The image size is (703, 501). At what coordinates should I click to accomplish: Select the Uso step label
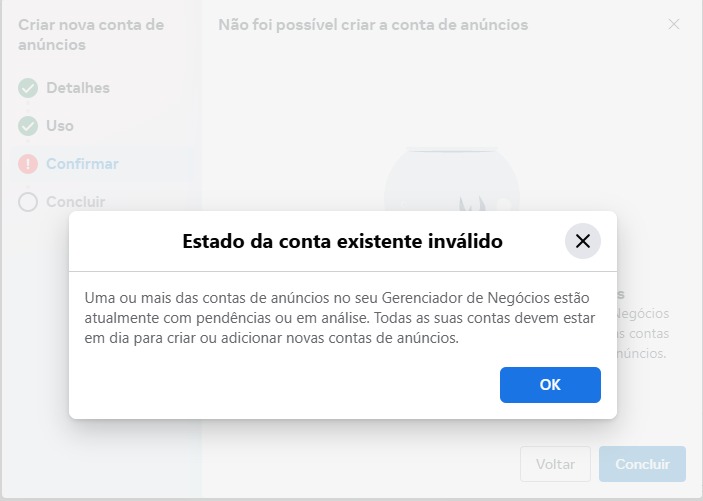click(60, 126)
